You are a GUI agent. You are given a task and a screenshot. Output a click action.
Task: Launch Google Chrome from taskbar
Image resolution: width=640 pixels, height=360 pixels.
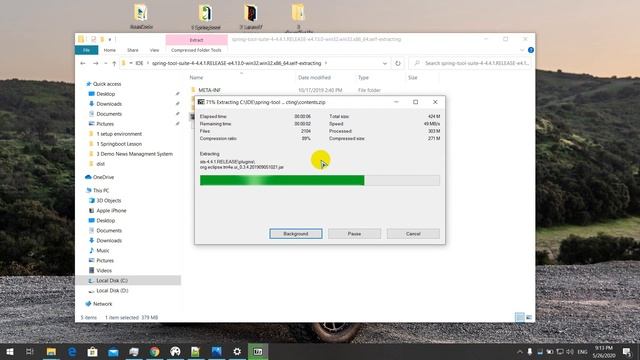tap(154, 351)
